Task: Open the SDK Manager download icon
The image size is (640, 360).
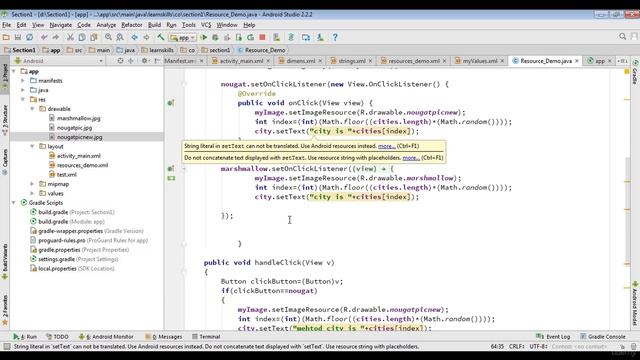Action: click(x=320, y=37)
